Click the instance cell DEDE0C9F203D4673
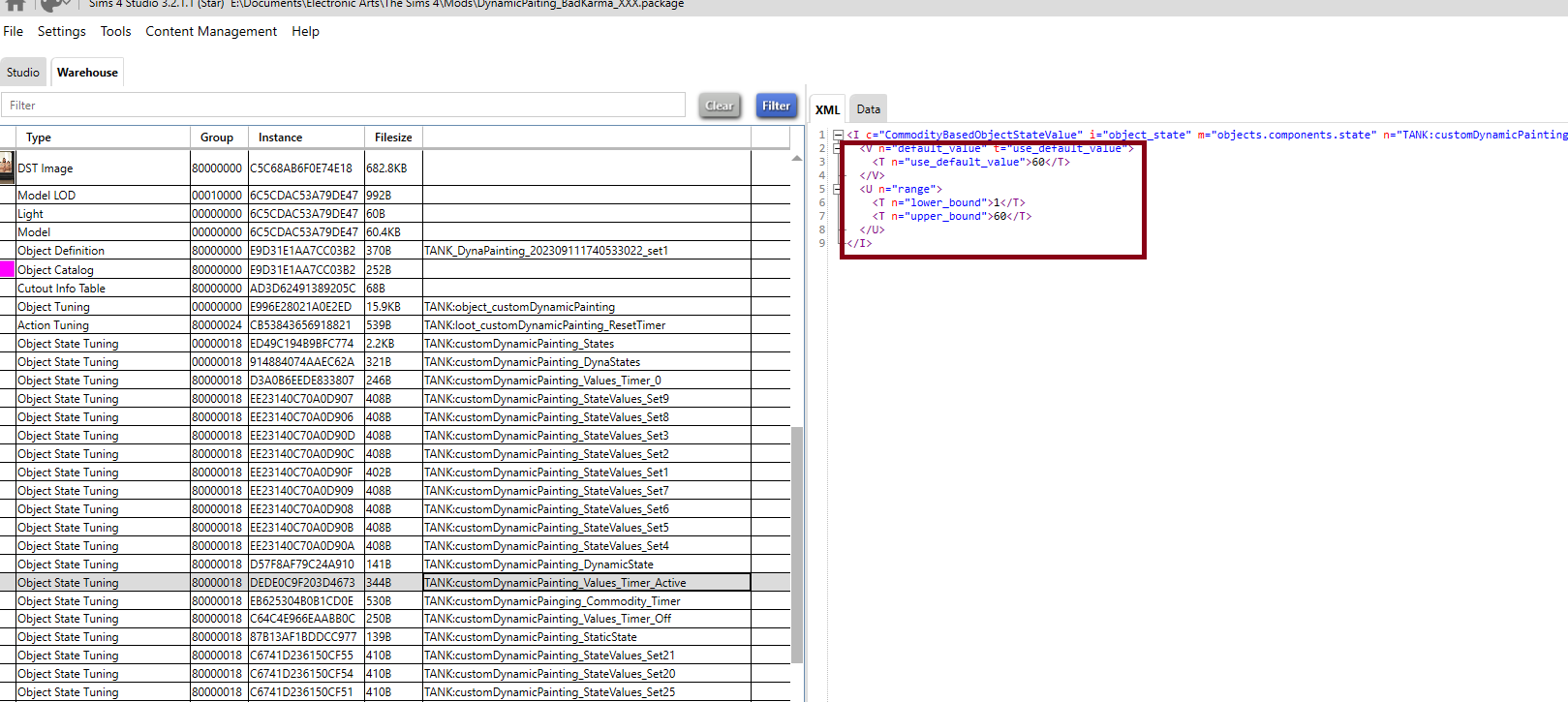The width and height of the screenshot is (1568, 702). point(306,582)
